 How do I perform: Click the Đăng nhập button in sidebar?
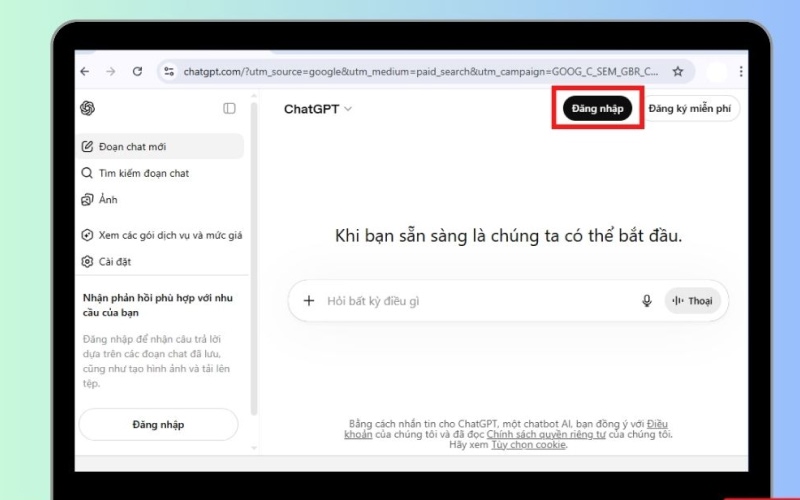point(159,424)
